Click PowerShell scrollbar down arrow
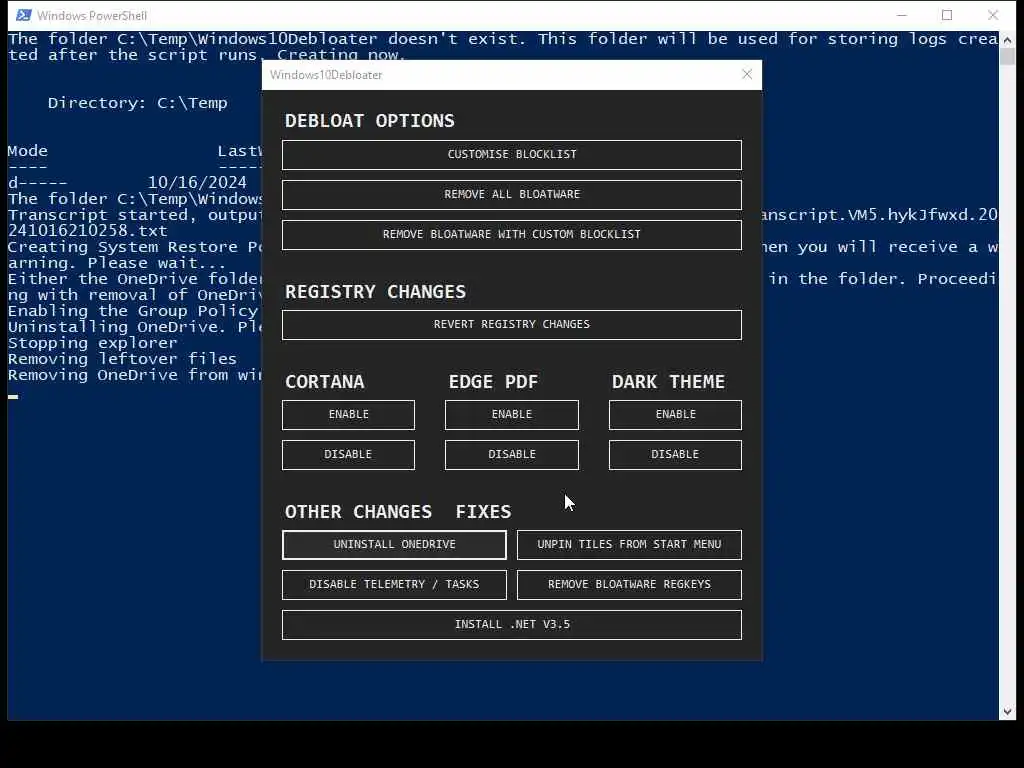 pos(1006,712)
